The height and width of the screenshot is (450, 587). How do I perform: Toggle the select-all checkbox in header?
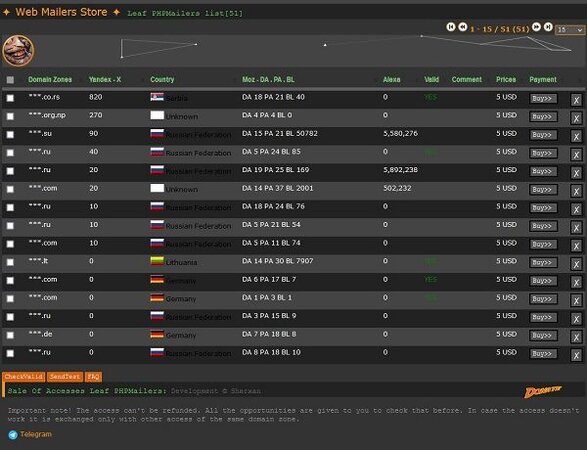click(x=10, y=80)
